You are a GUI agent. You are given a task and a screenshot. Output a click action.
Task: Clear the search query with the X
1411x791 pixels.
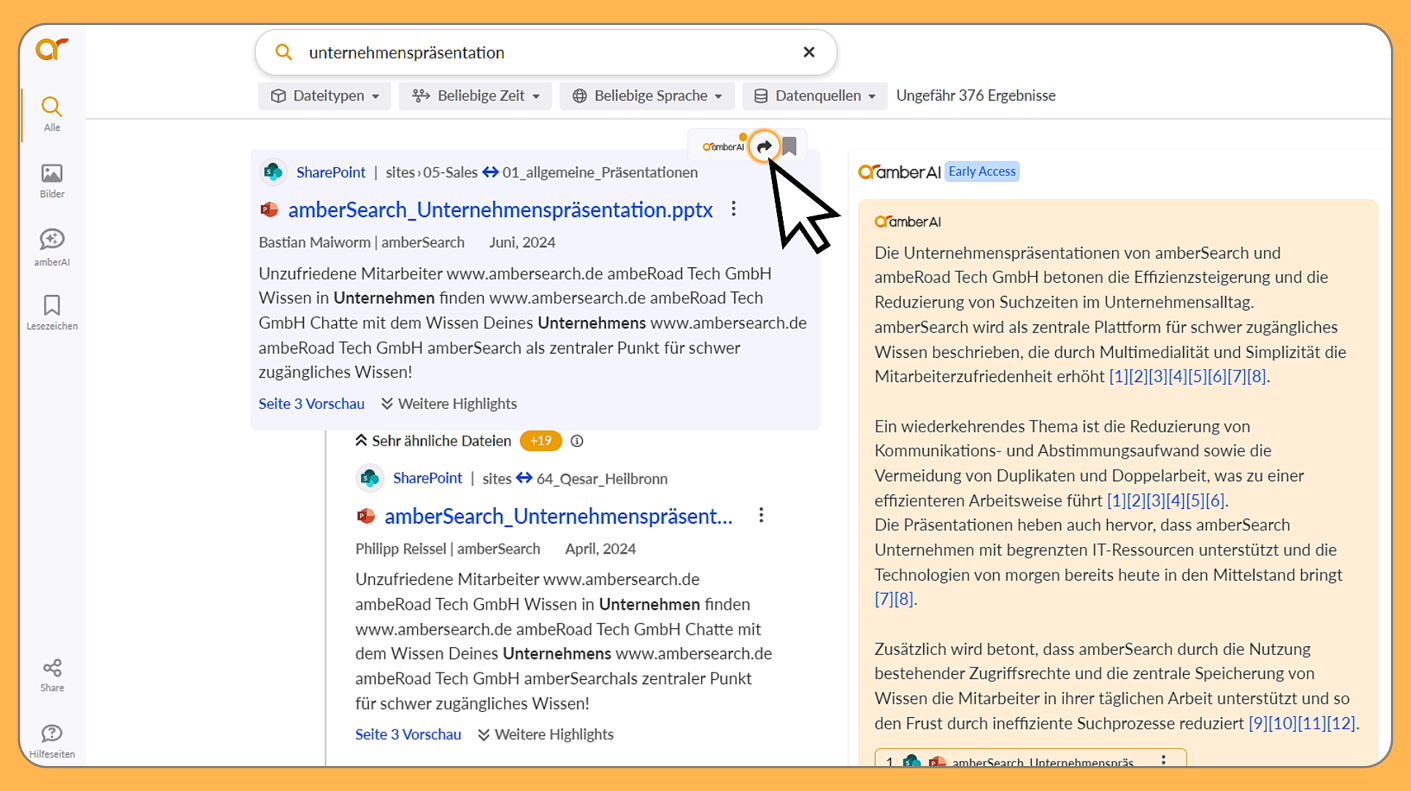pos(809,52)
